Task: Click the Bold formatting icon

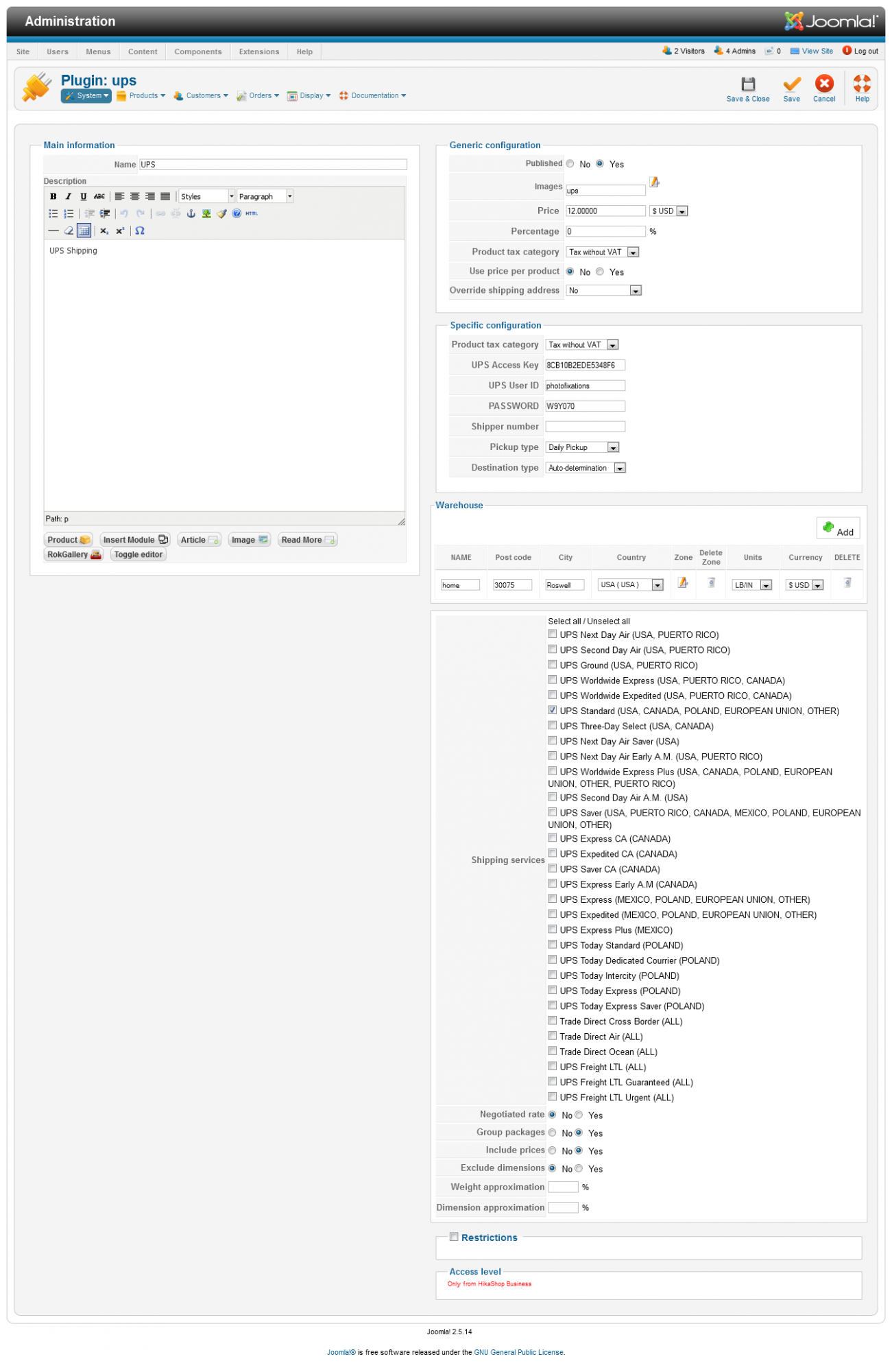Action: (x=53, y=196)
